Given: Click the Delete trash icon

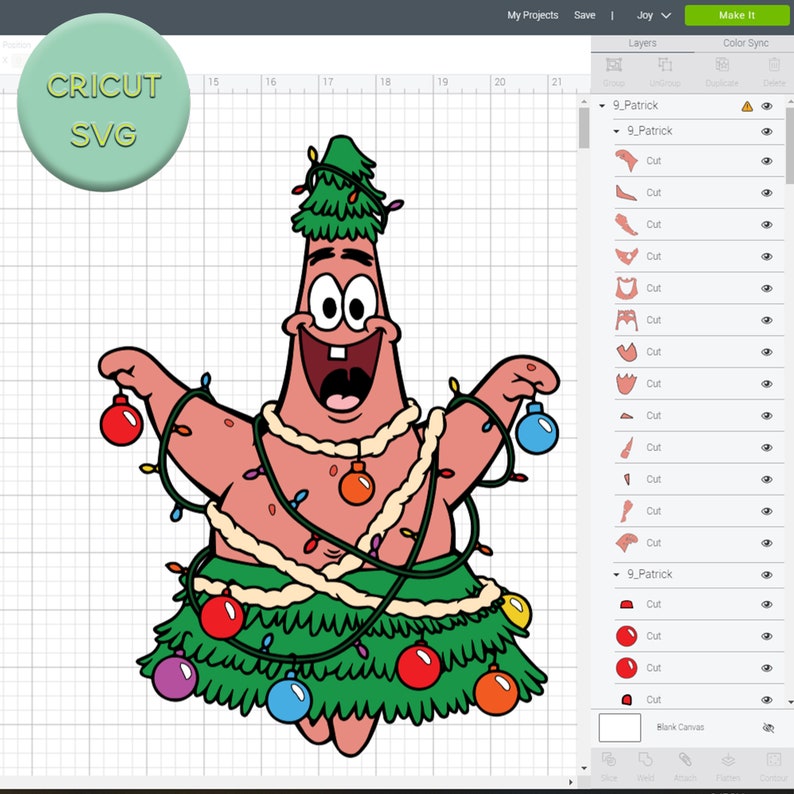Looking at the screenshot, I should pos(774,65).
